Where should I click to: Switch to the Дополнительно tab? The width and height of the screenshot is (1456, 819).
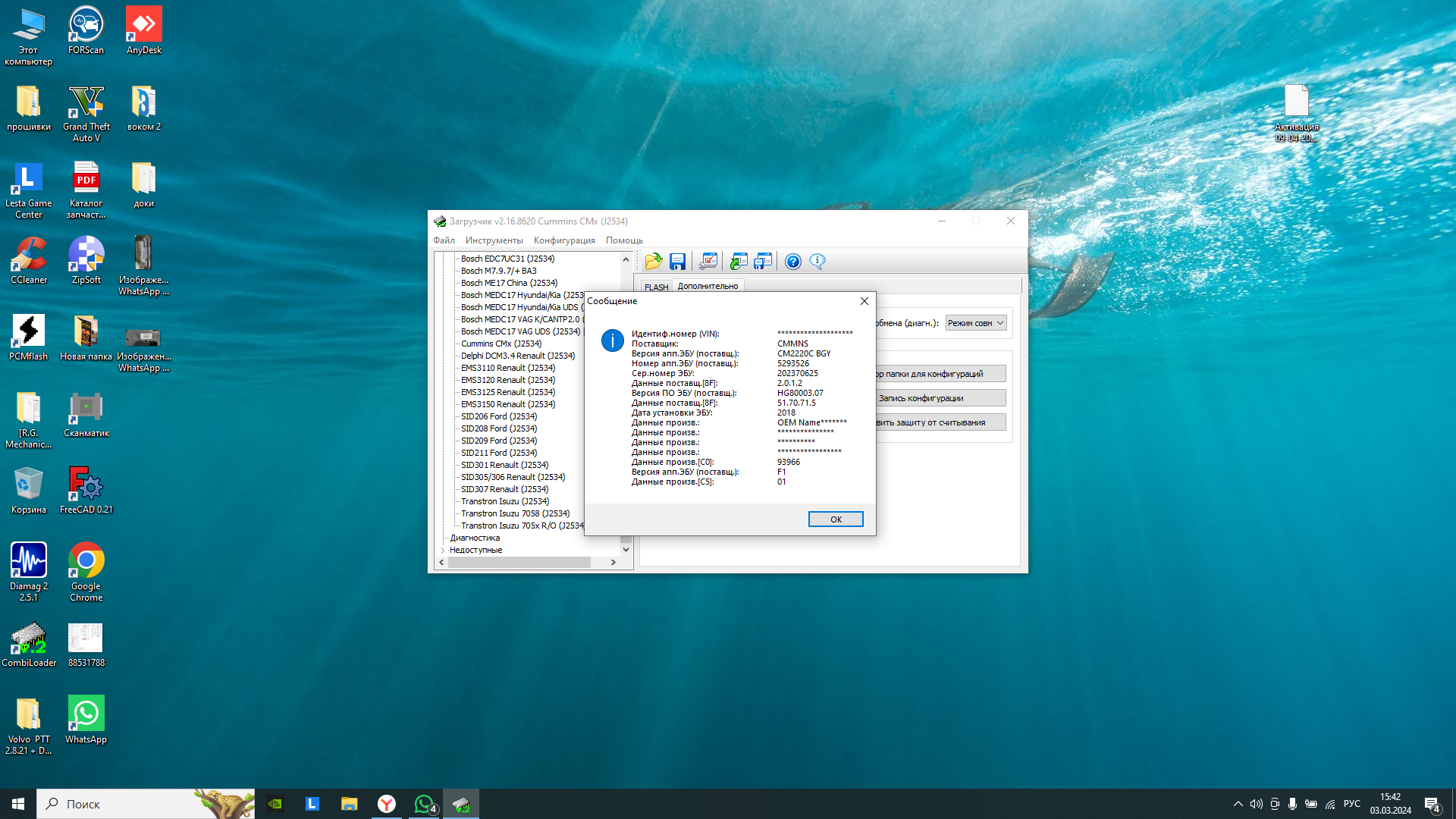707,287
